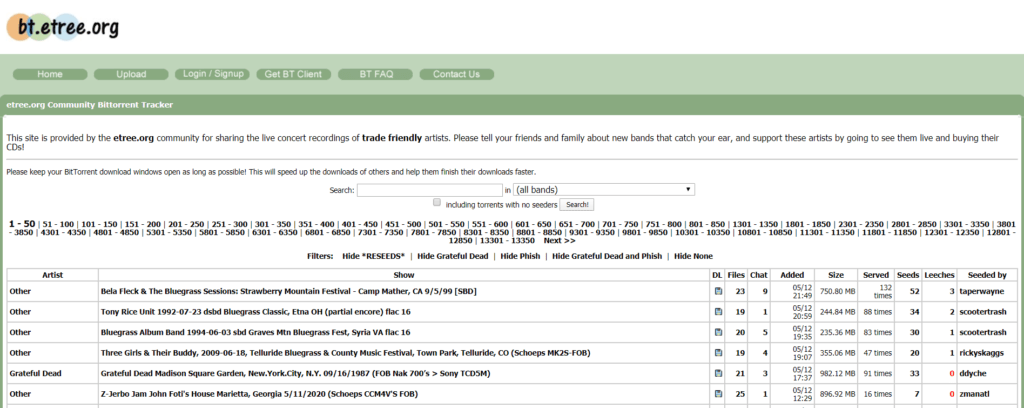
Task: Click the bt.etree.org logo
Action: [63, 27]
